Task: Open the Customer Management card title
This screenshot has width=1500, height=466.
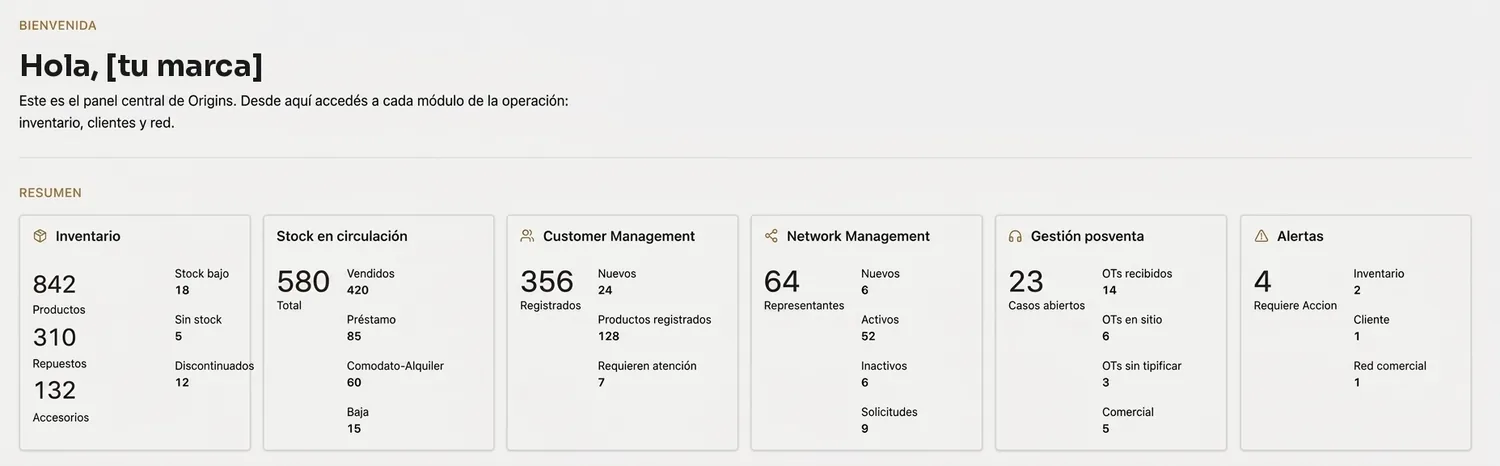Action: 619,236
